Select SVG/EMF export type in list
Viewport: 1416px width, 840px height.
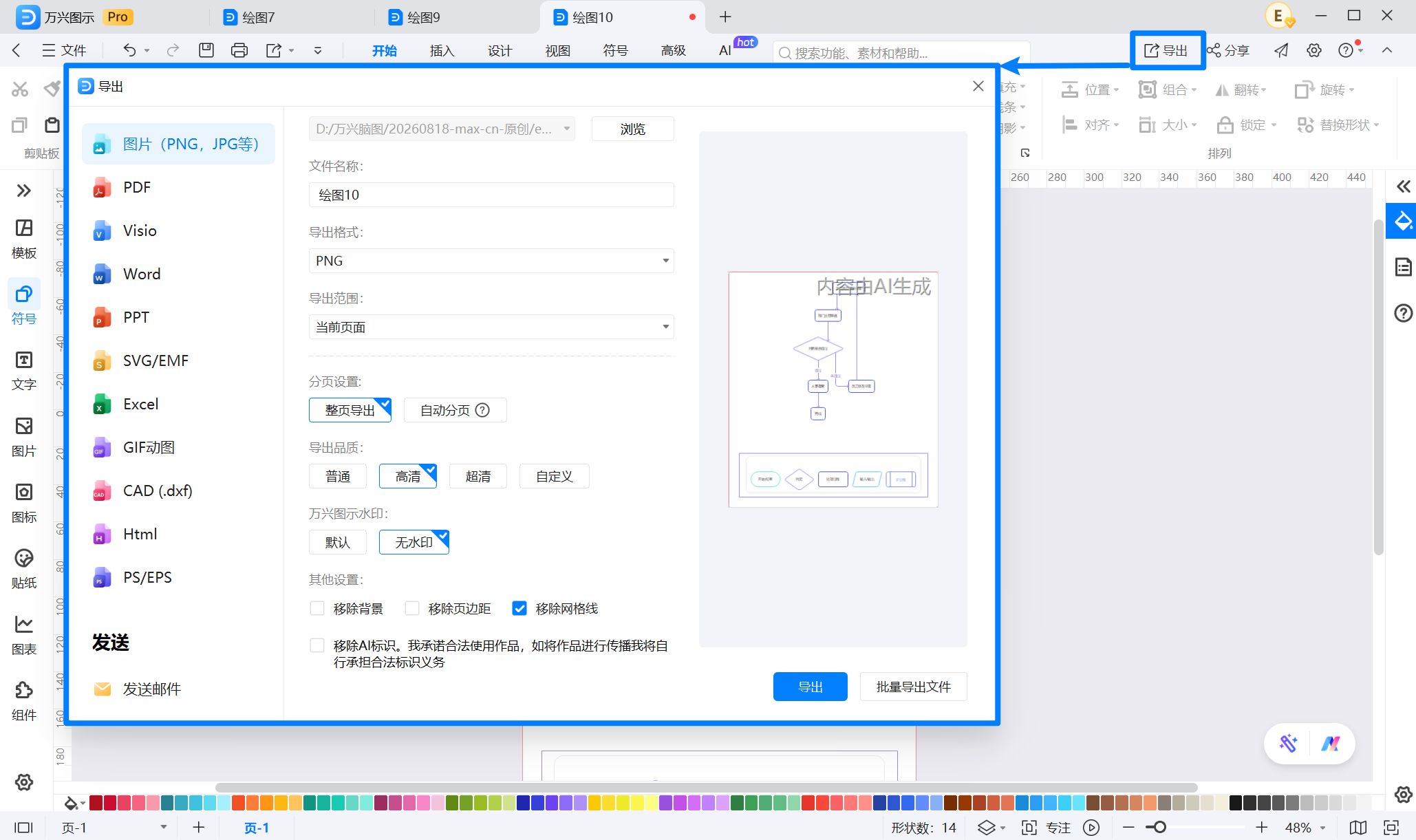pyautogui.click(x=179, y=360)
